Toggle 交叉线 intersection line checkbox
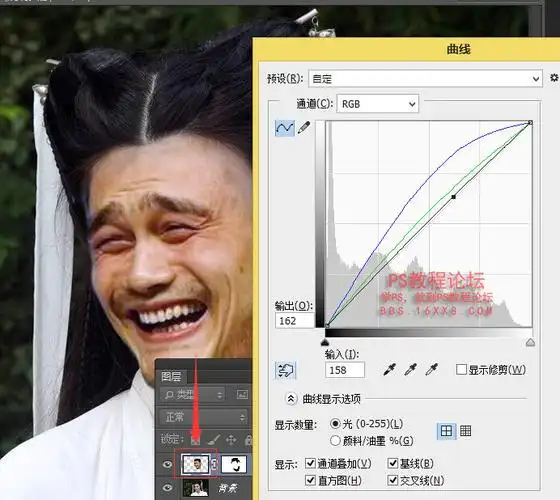This screenshot has height=500, width=560. point(393,480)
